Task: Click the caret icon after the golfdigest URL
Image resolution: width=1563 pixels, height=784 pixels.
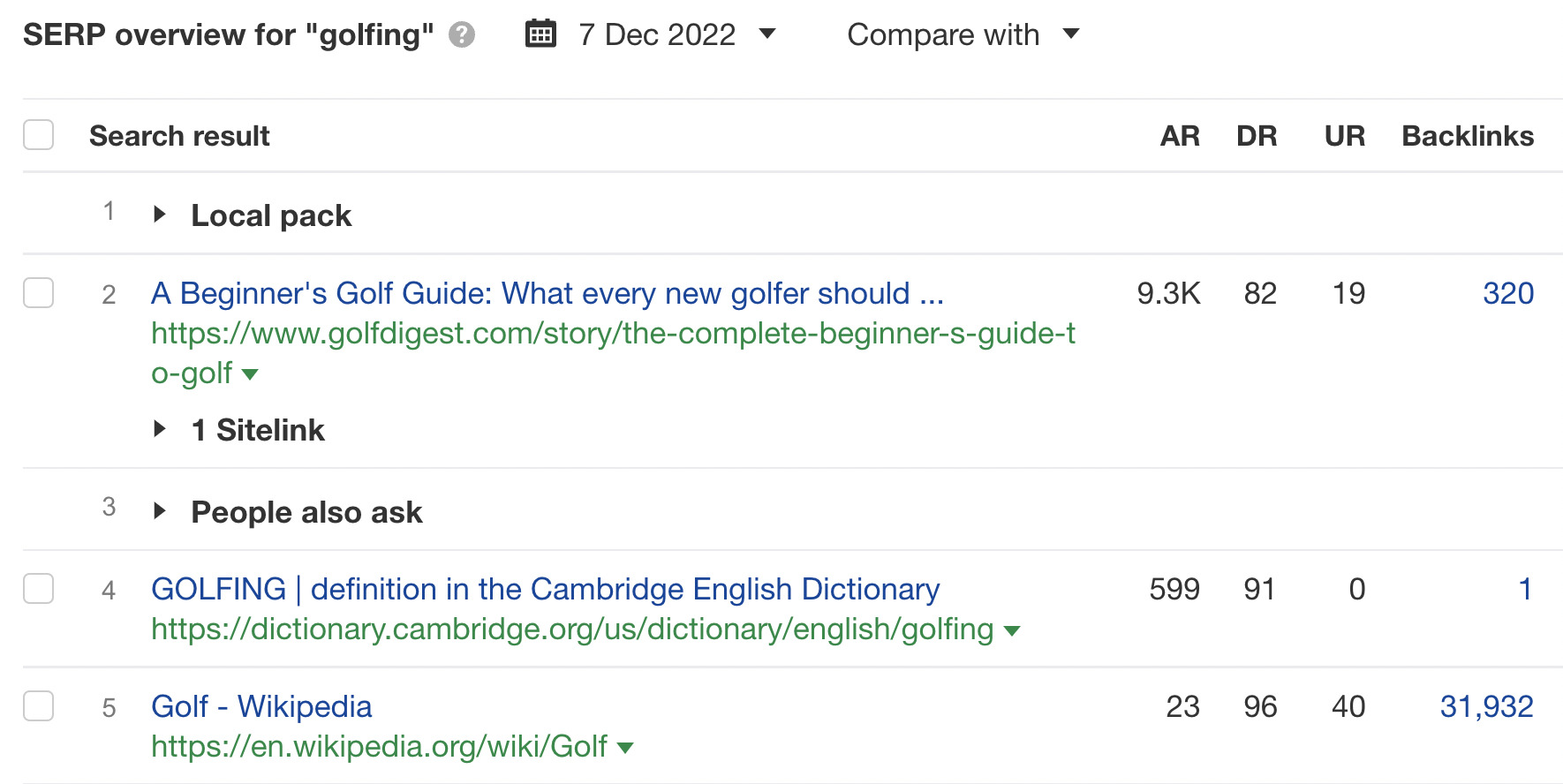Action: pos(250,375)
